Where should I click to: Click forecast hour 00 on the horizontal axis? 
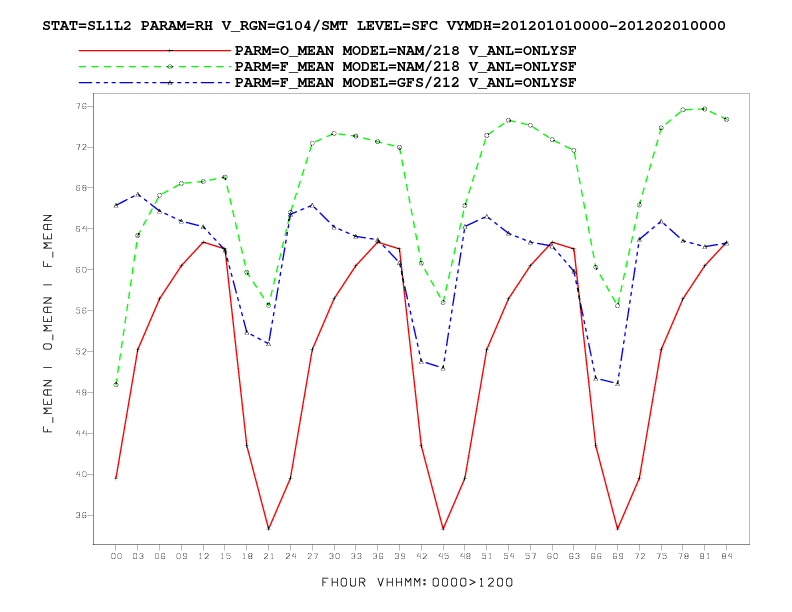116,556
